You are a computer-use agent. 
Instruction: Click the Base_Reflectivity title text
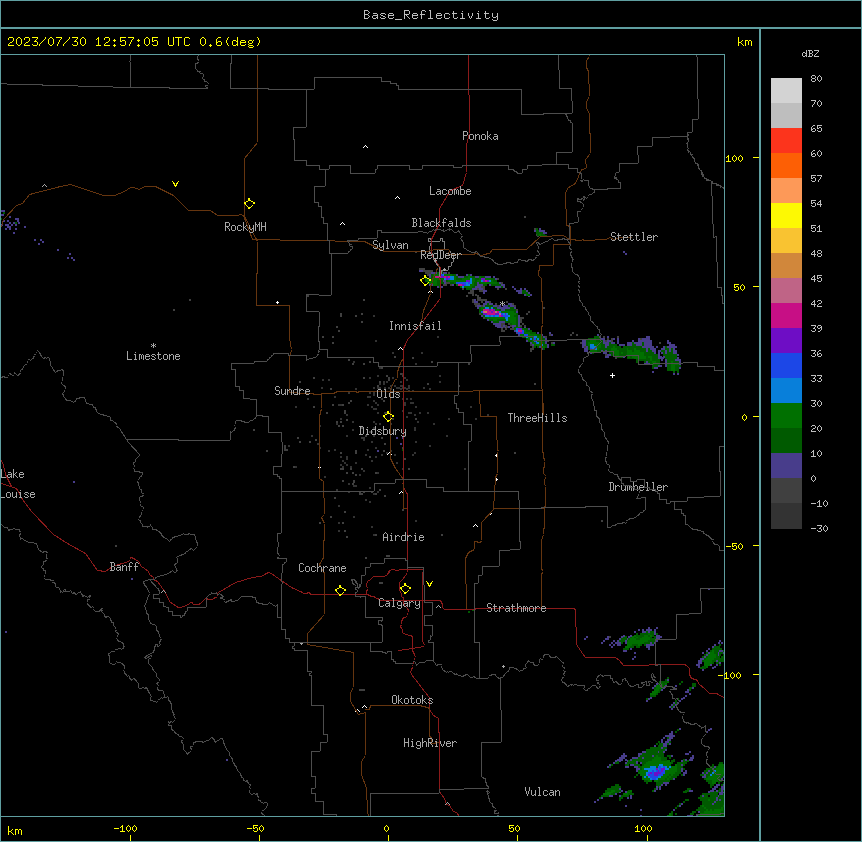431,15
